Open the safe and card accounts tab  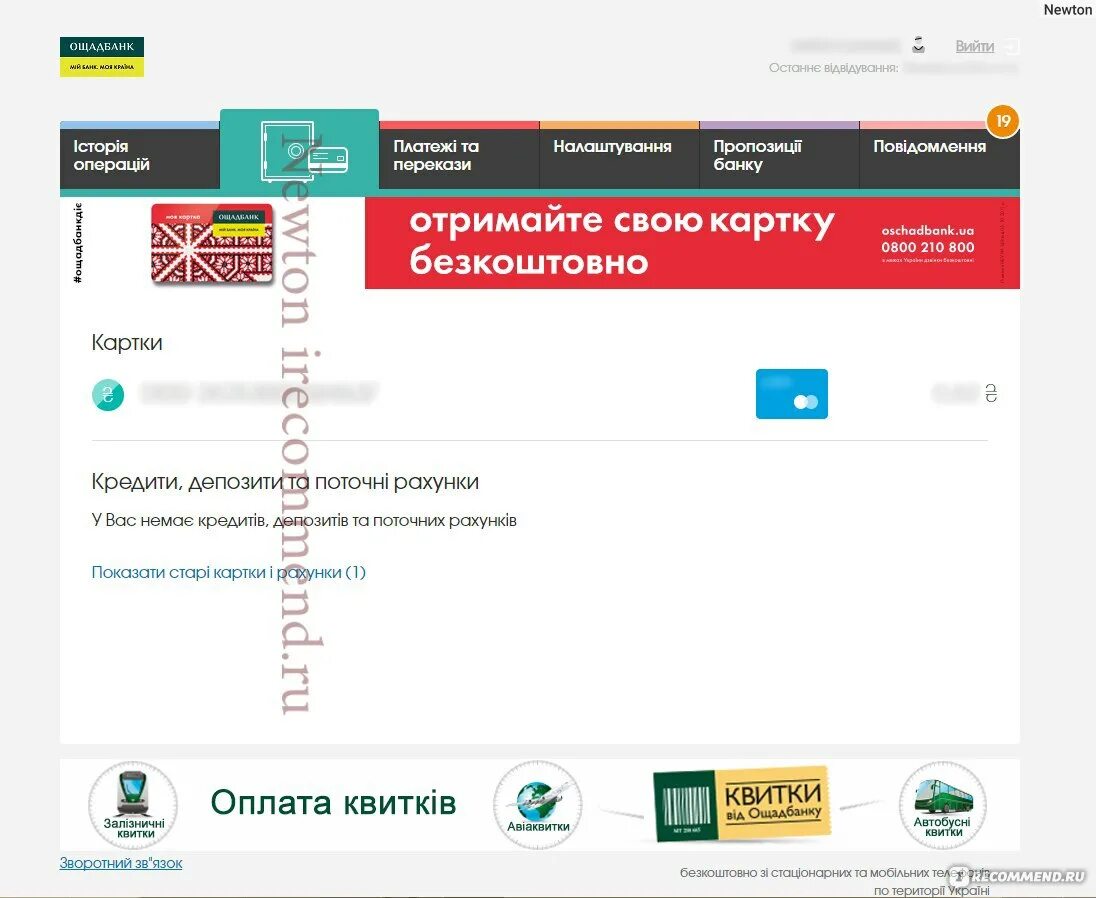pos(299,150)
